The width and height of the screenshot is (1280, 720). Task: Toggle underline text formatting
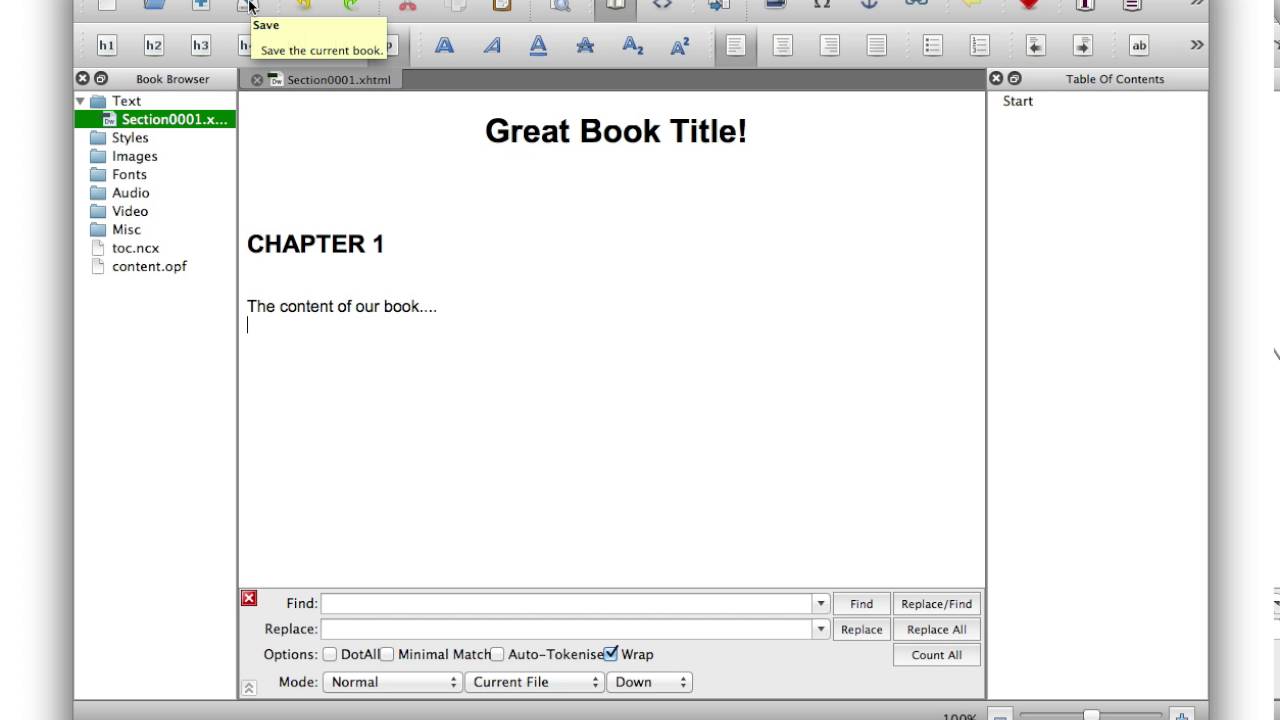click(x=538, y=45)
